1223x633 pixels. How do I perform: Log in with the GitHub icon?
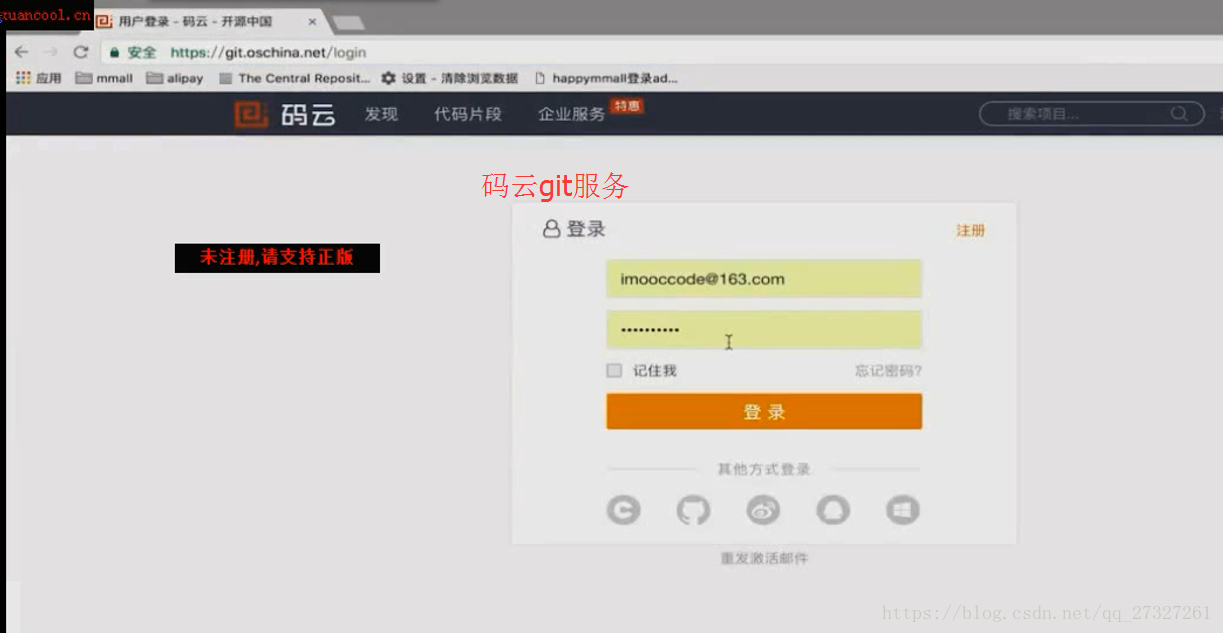693,510
